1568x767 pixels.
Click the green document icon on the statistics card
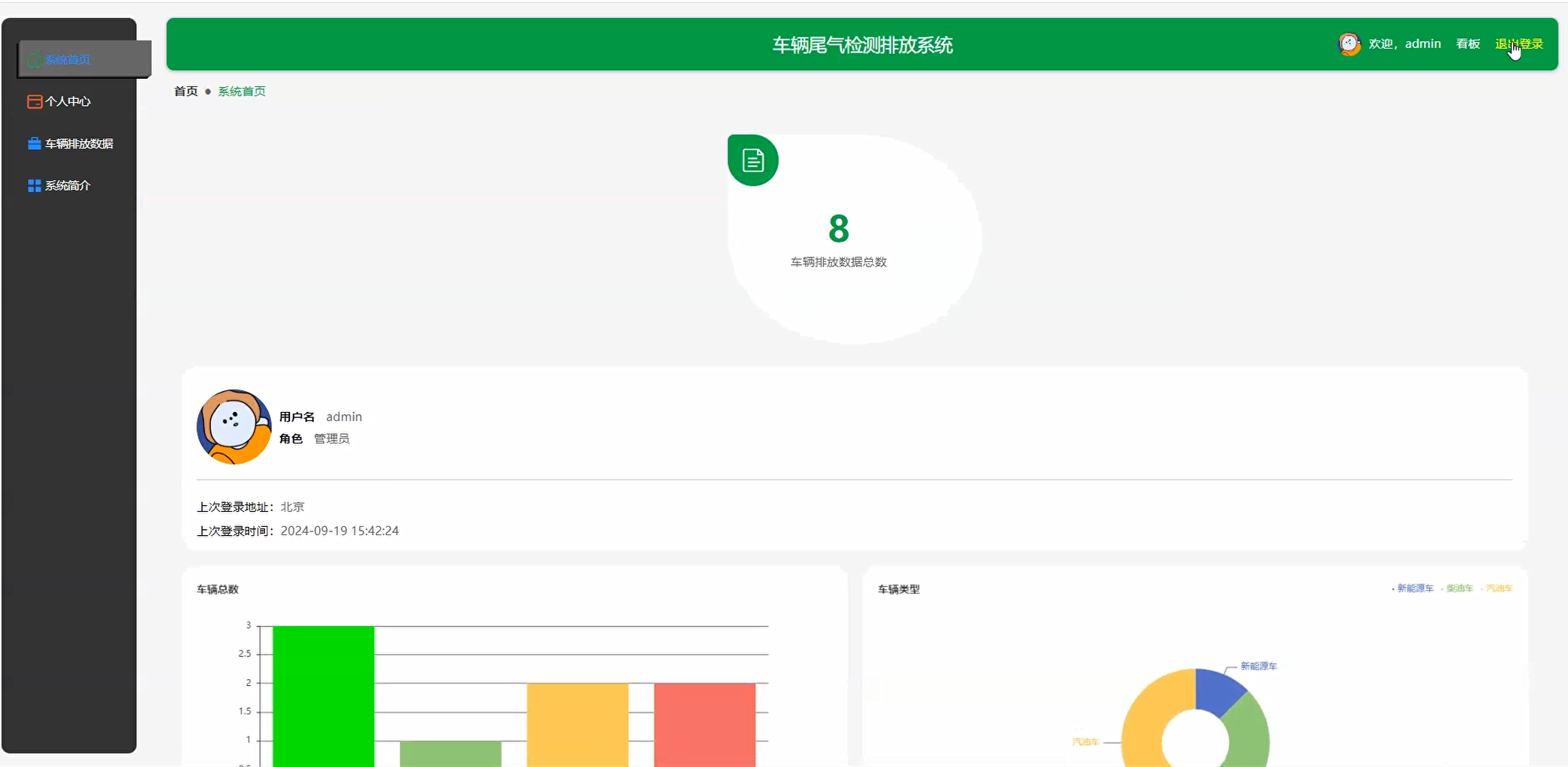tap(753, 160)
